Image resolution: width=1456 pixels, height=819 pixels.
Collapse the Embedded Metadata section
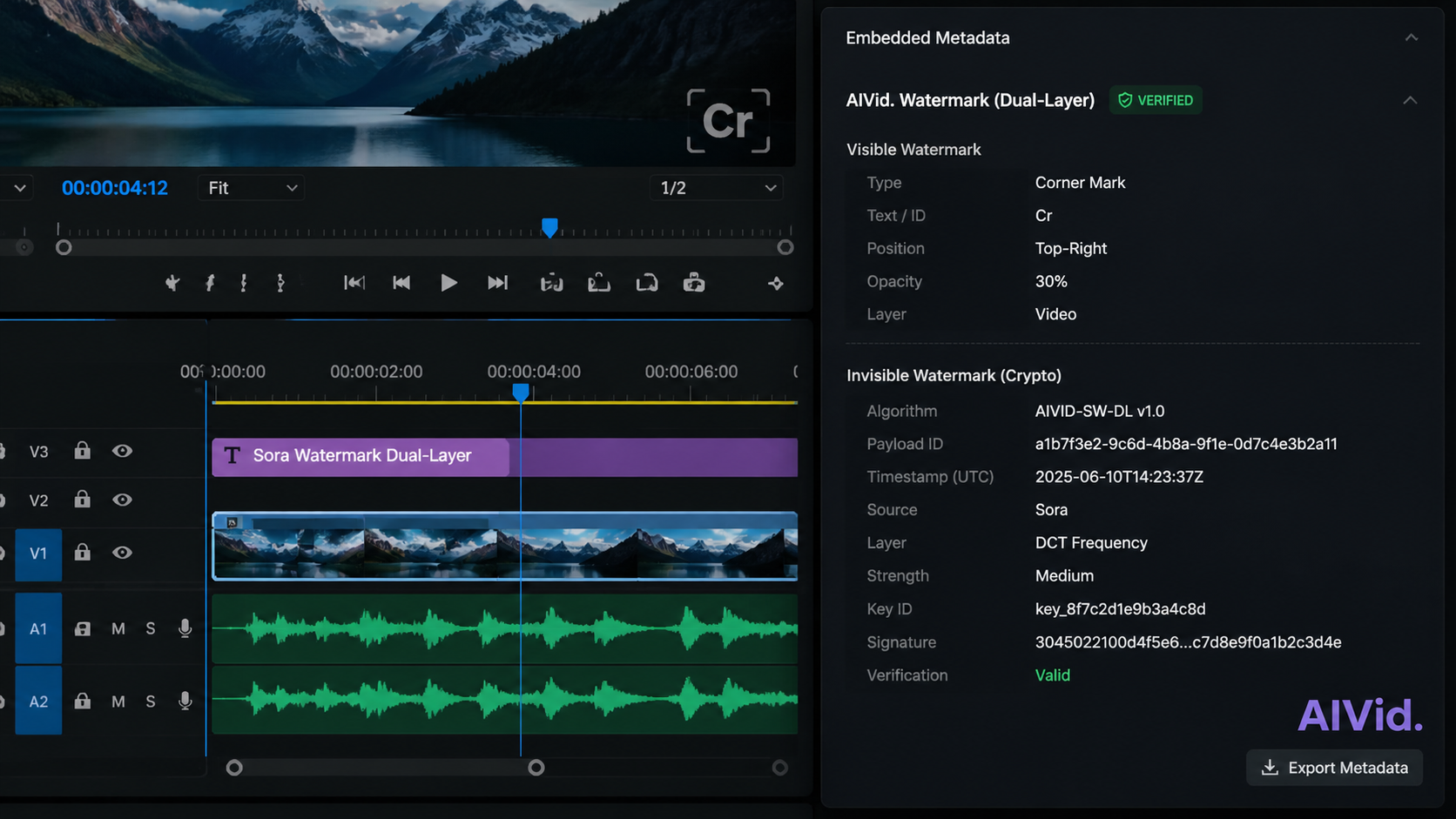coord(1412,37)
